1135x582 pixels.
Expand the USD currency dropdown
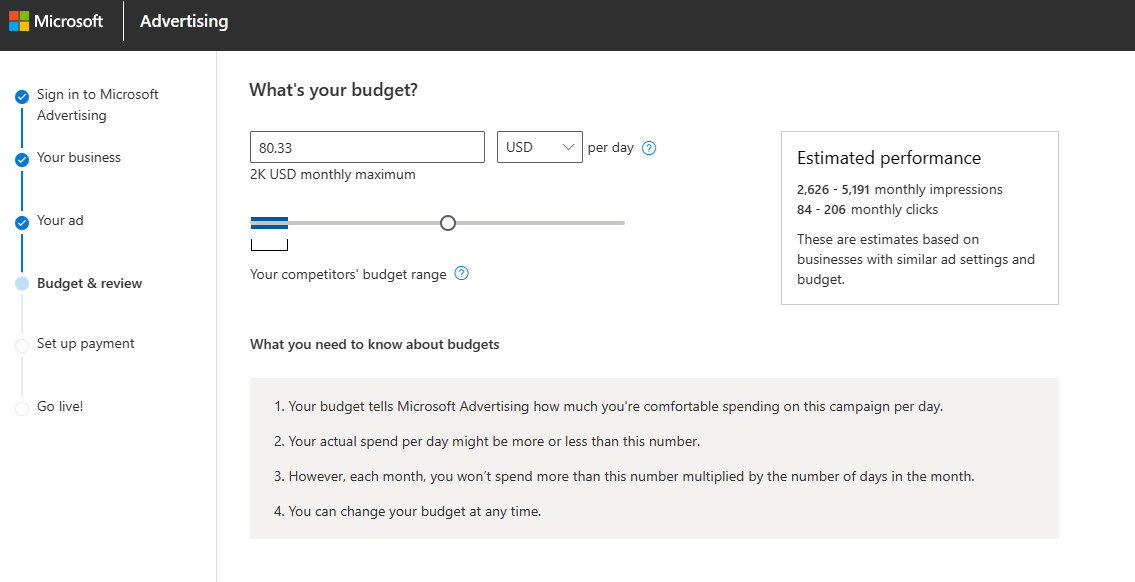pyautogui.click(x=539, y=148)
